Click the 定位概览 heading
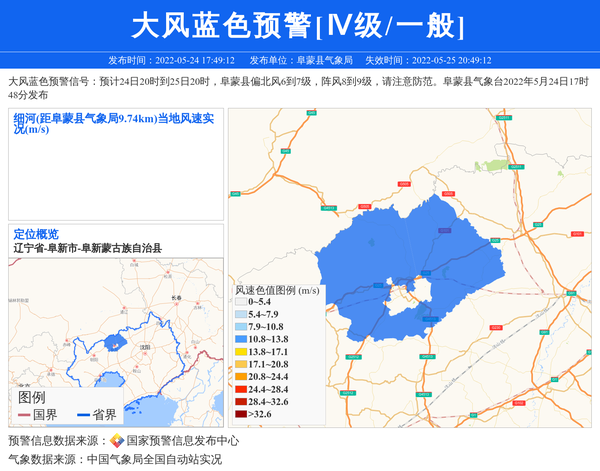 click(x=36, y=234)
